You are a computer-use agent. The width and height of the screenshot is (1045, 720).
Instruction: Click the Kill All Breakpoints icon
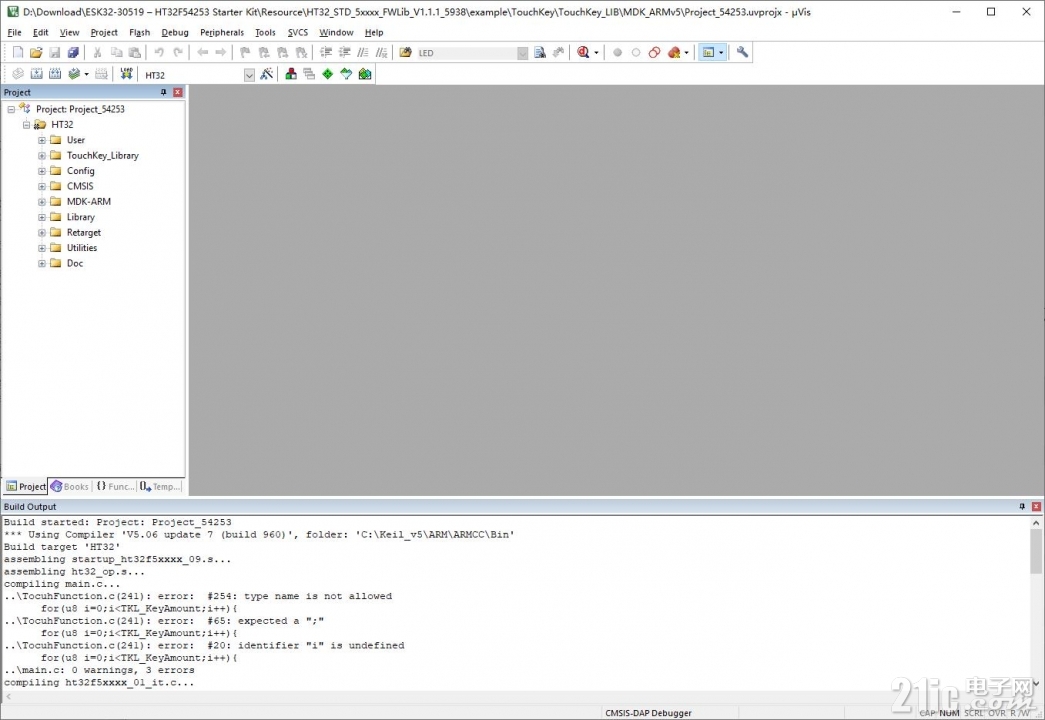(674, 53)
